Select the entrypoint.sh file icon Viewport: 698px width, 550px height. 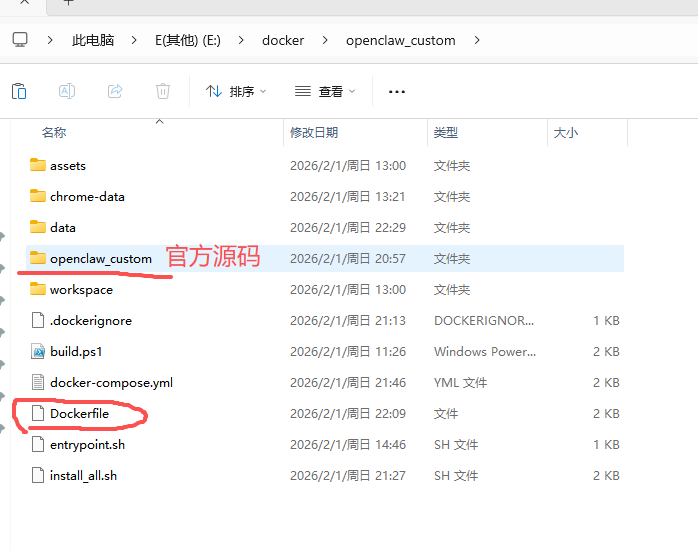(x=38, y=444)
